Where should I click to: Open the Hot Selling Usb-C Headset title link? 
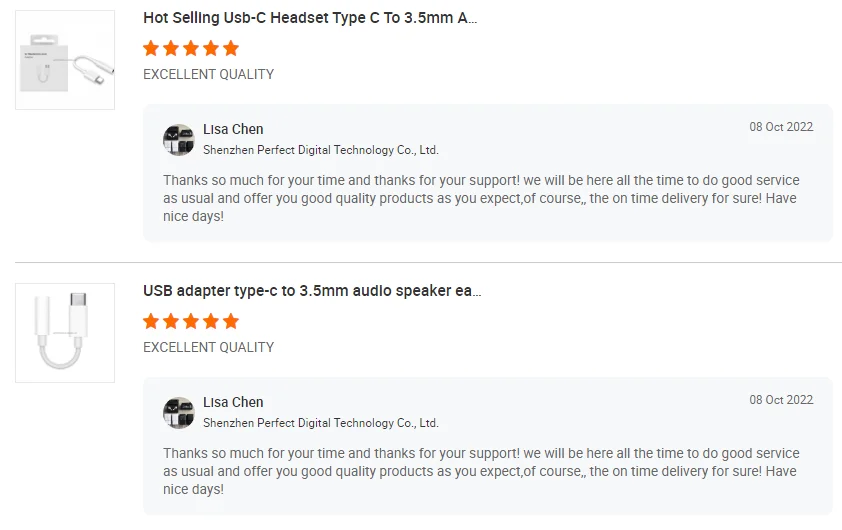(310, 18)
